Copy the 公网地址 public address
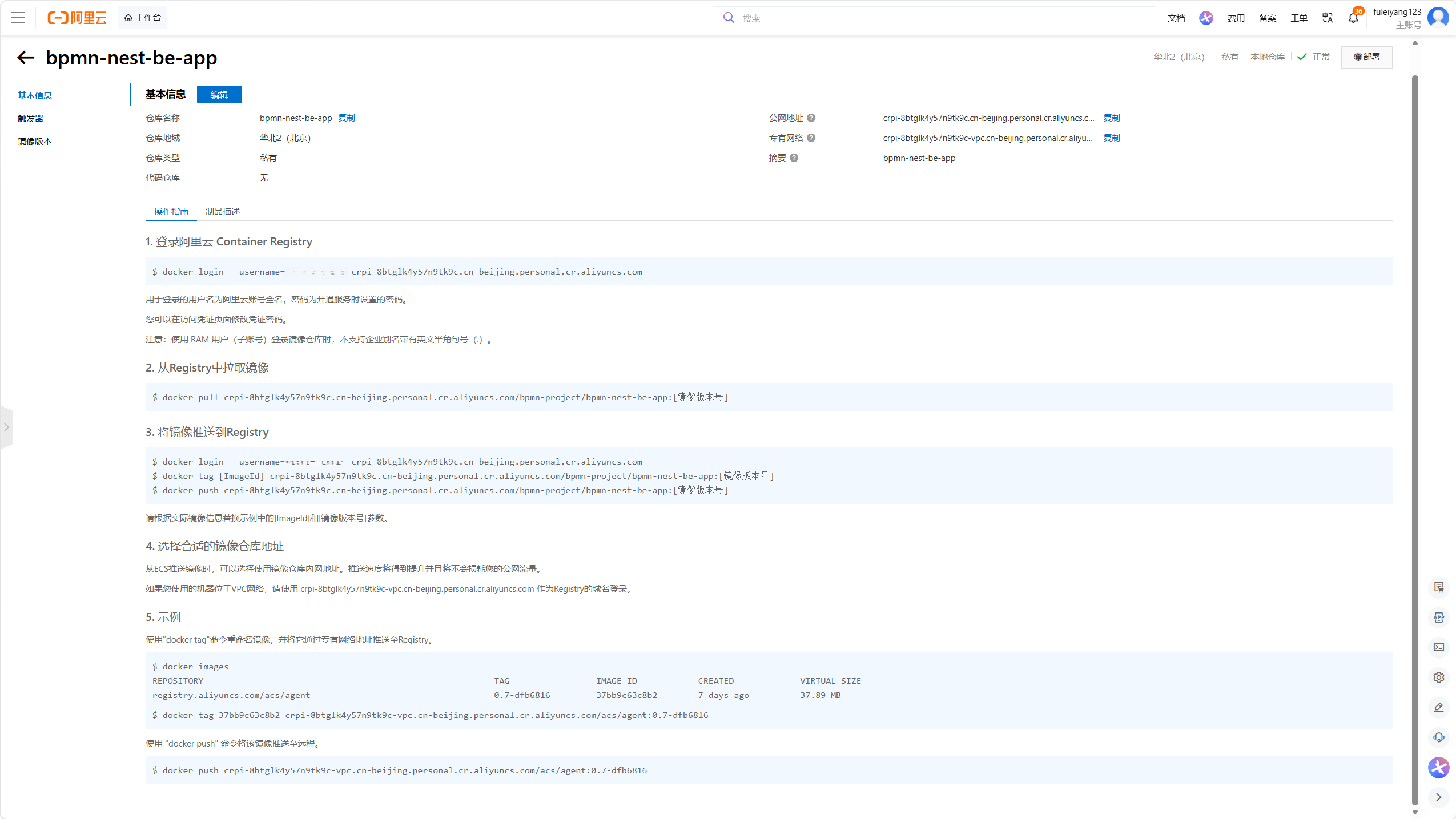Image resolution: width=1456 pixels, height=819 pixels. (1111, 118)
